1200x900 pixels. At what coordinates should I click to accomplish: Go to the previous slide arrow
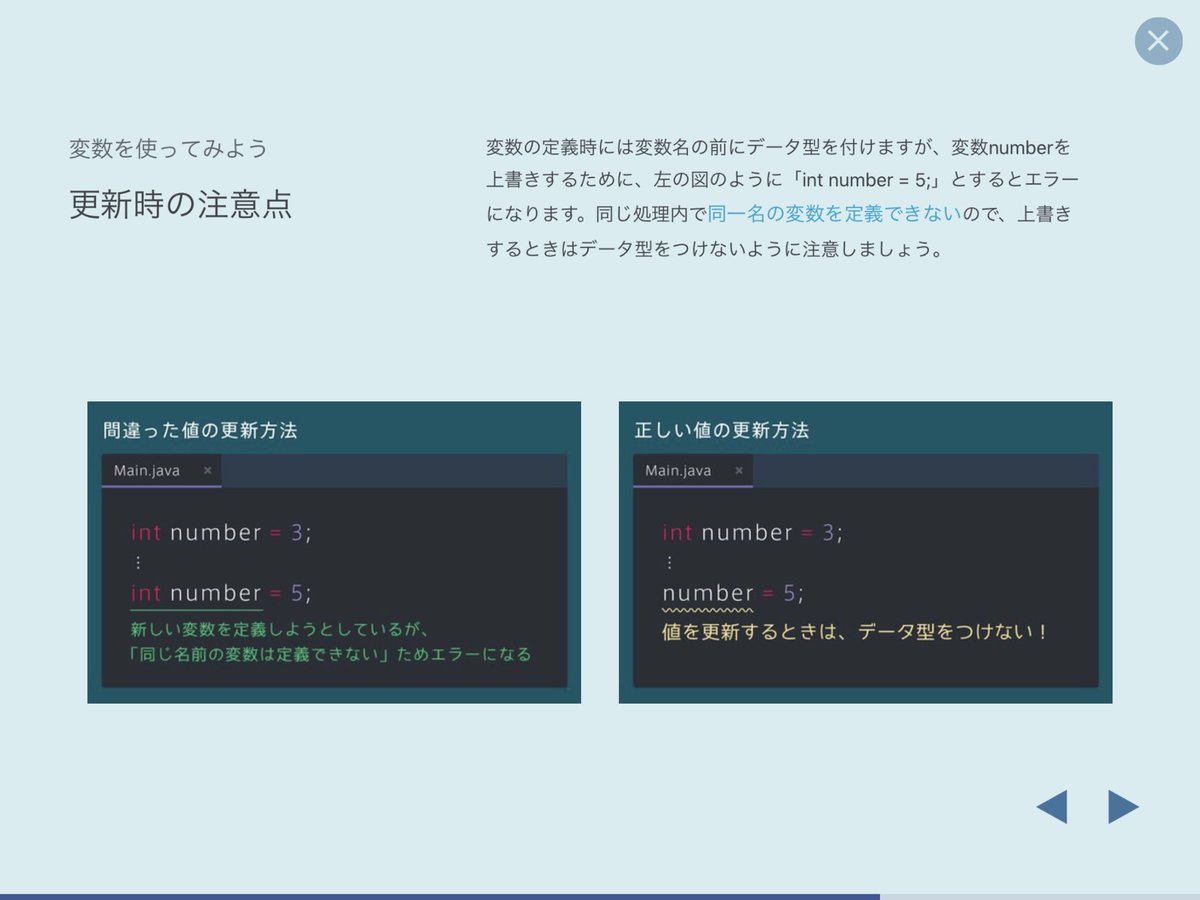click(1051, 806)
